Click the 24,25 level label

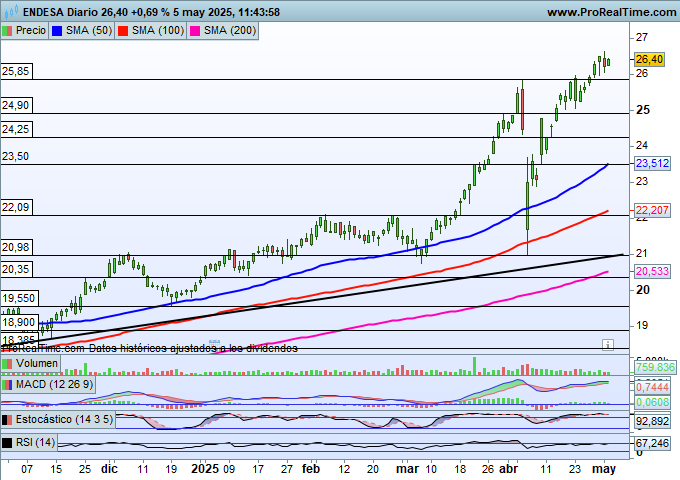tap(16, 129)
